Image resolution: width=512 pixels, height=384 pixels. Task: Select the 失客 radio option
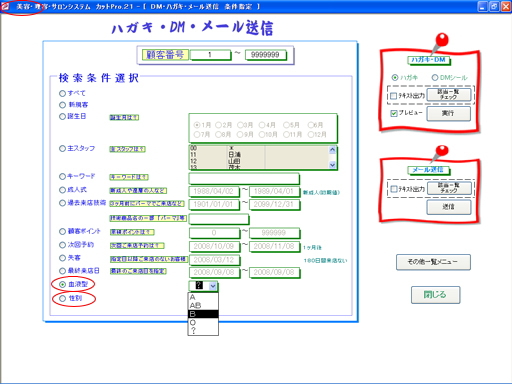62,258
